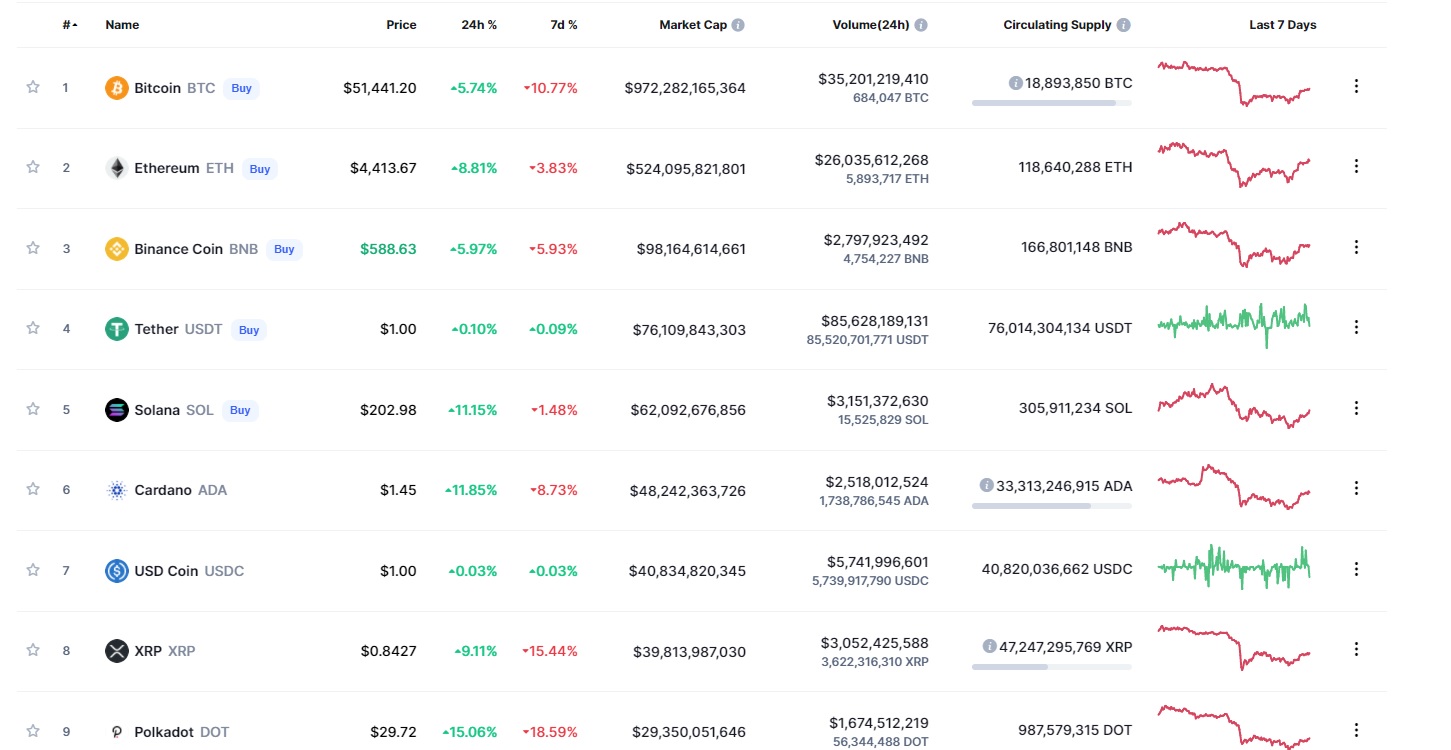Open the three-dot menu for Cardano

pyautogui.click(x=1356, y=488)
